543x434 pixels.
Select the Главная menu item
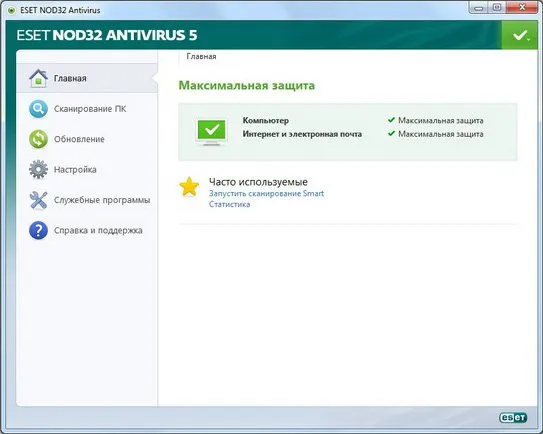tap(87, 78)
